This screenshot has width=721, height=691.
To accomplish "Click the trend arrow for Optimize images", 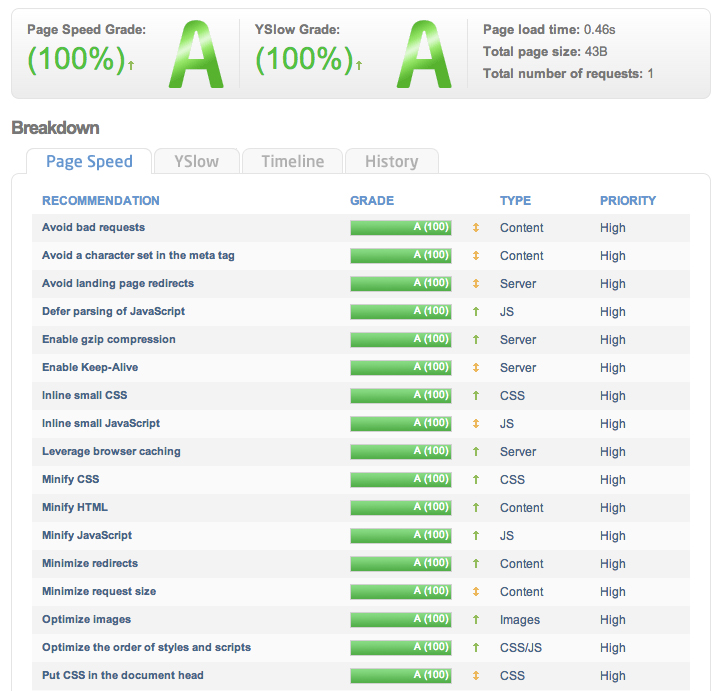I will [x=476, y=620].
